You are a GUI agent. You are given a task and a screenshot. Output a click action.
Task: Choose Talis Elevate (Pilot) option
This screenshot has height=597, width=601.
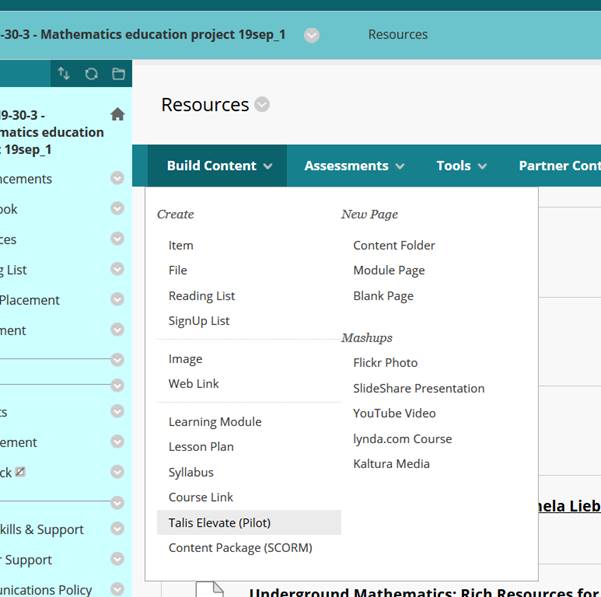point(249,523)
